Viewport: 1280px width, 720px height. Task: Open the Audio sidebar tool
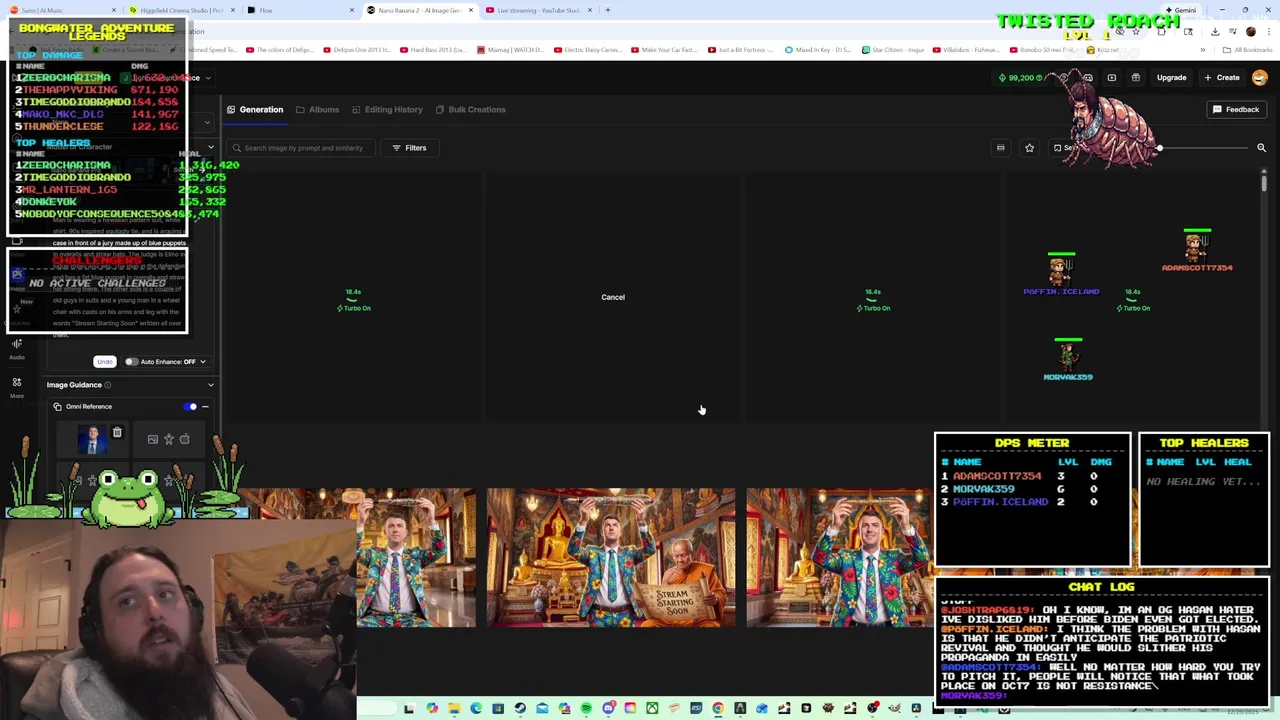point(17,348)
